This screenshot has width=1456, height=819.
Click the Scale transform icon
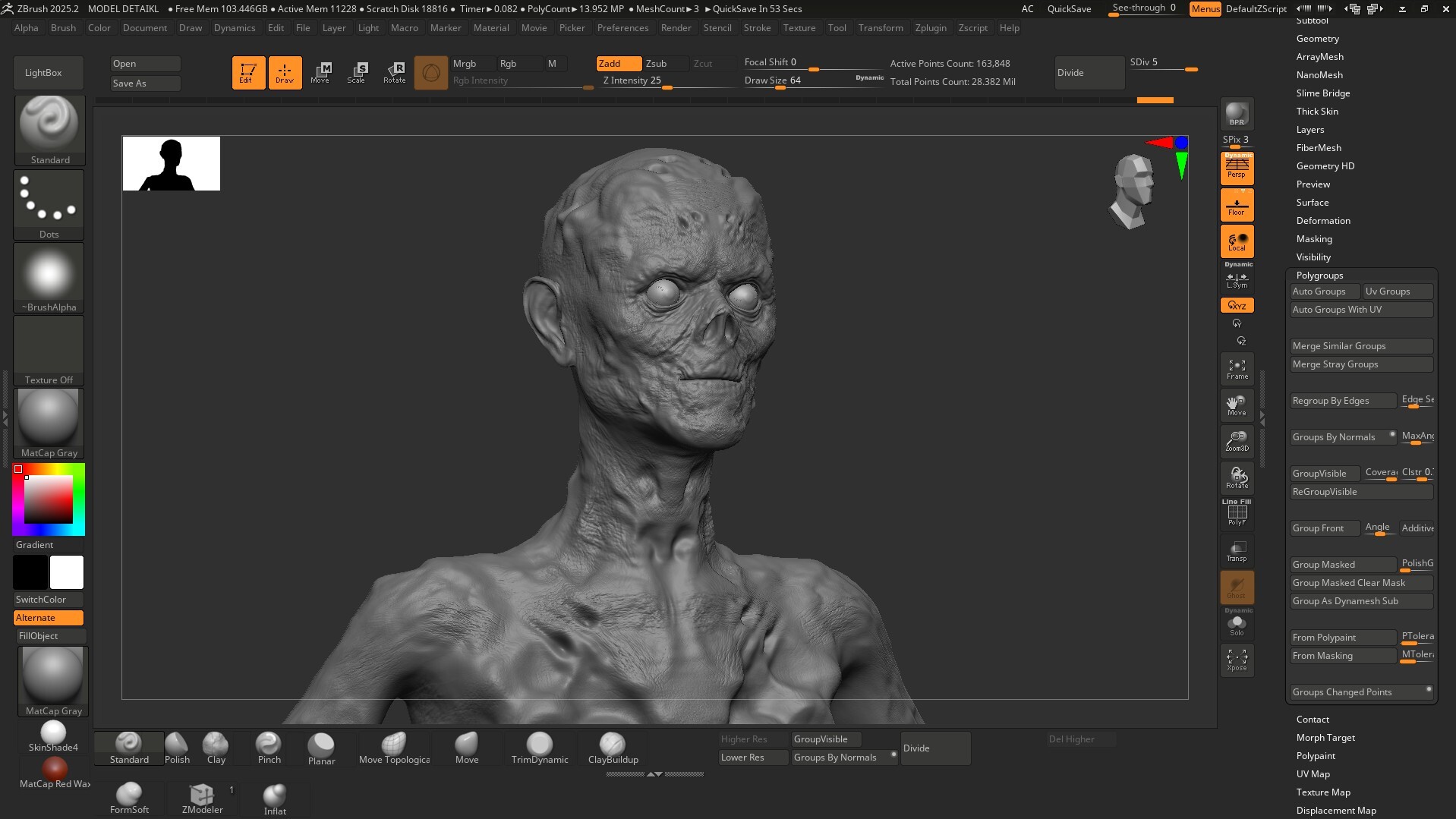357,73
